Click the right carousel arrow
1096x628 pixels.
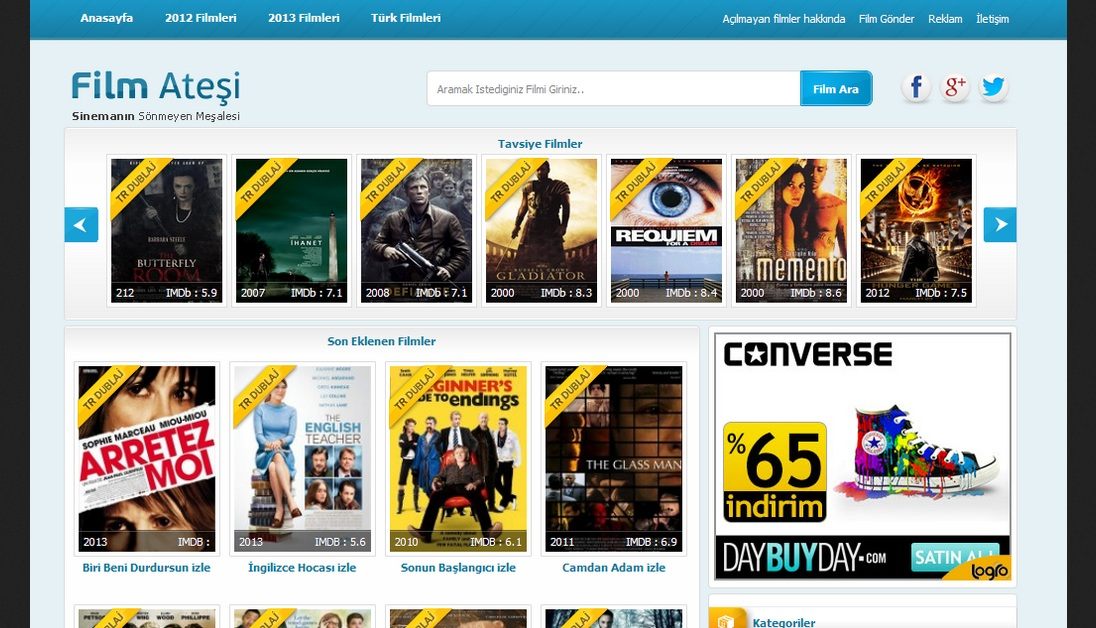tap(1000, 224)
